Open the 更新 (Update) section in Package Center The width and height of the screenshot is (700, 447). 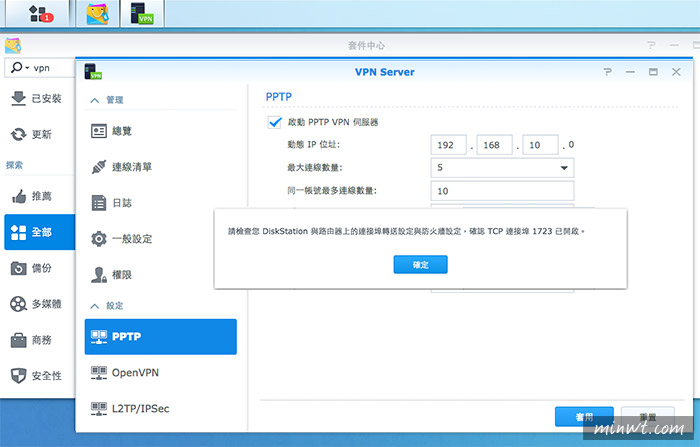[39, 134]
